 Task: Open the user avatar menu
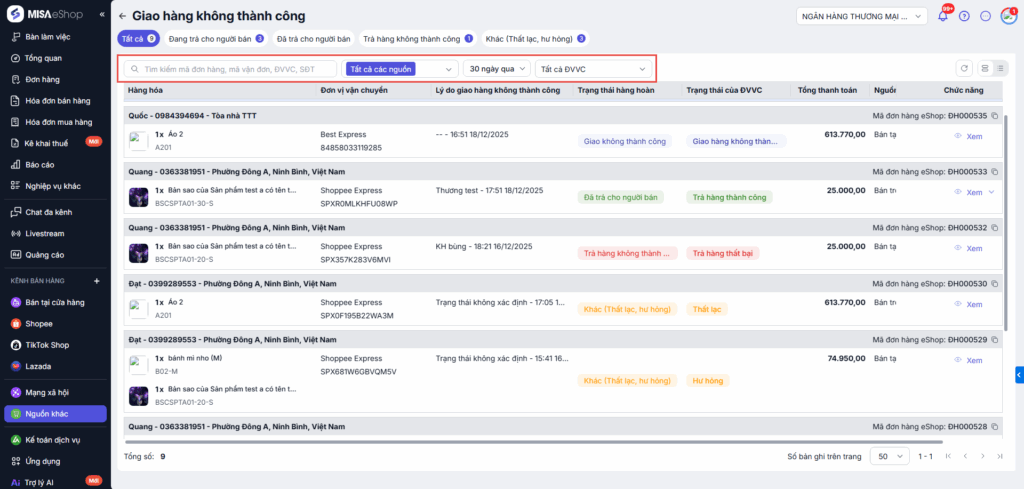1008,16
